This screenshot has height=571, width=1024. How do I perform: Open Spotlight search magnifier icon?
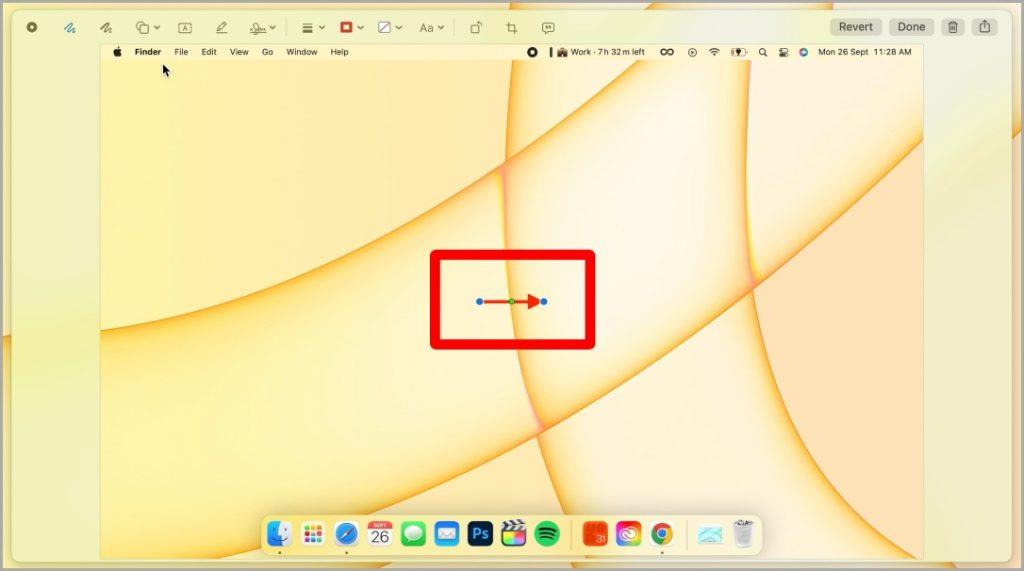[x=763, y=52]
